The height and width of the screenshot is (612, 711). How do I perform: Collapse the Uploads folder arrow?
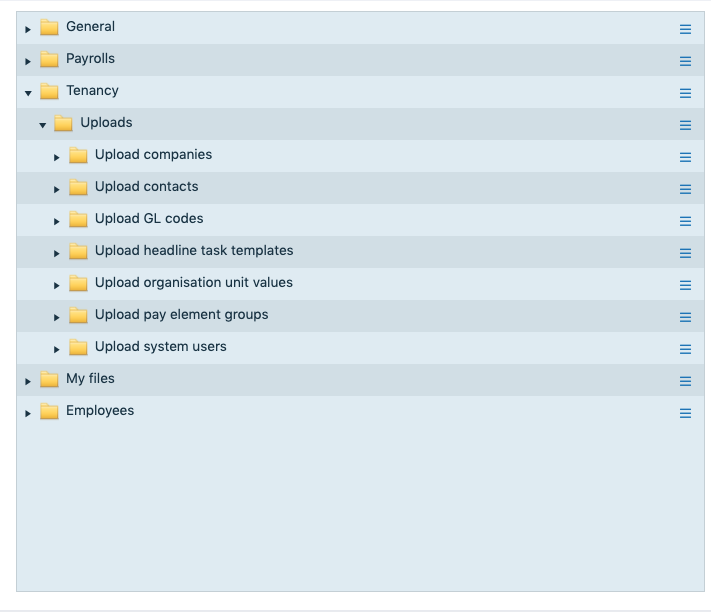pyautogui.click(x=43, y=125)
